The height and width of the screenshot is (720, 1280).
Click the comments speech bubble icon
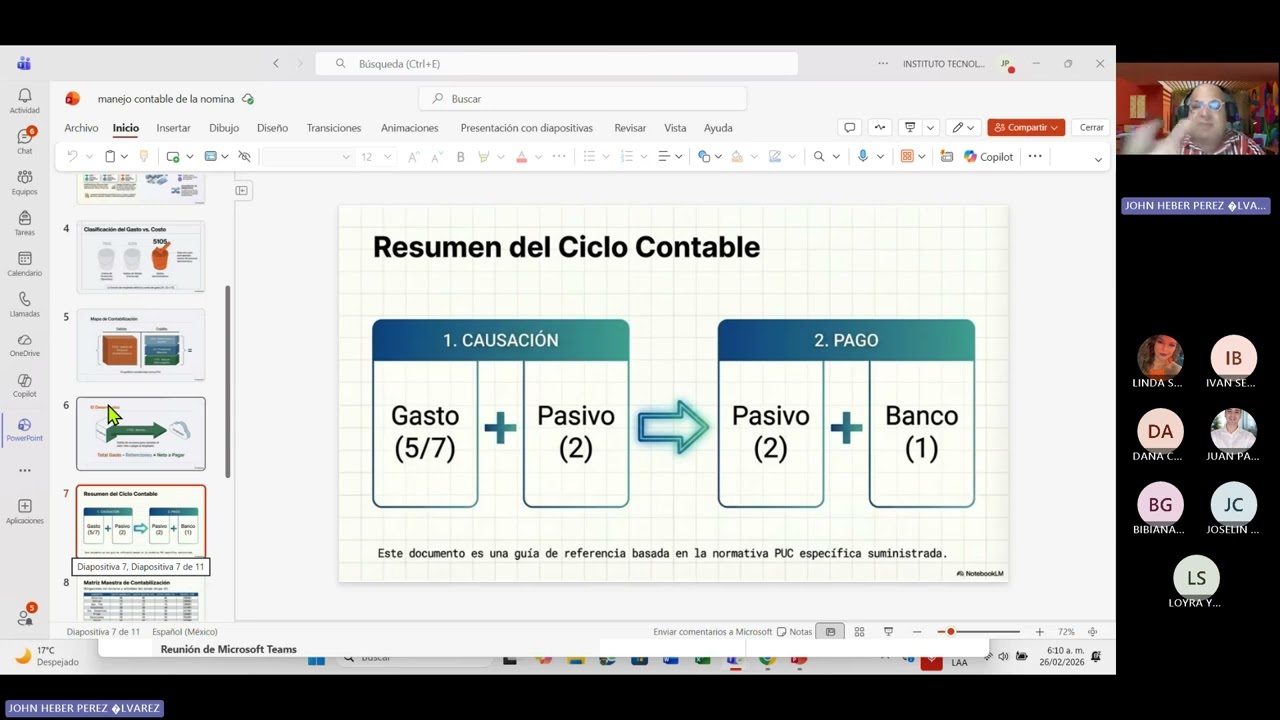click(x=849, y=128)
